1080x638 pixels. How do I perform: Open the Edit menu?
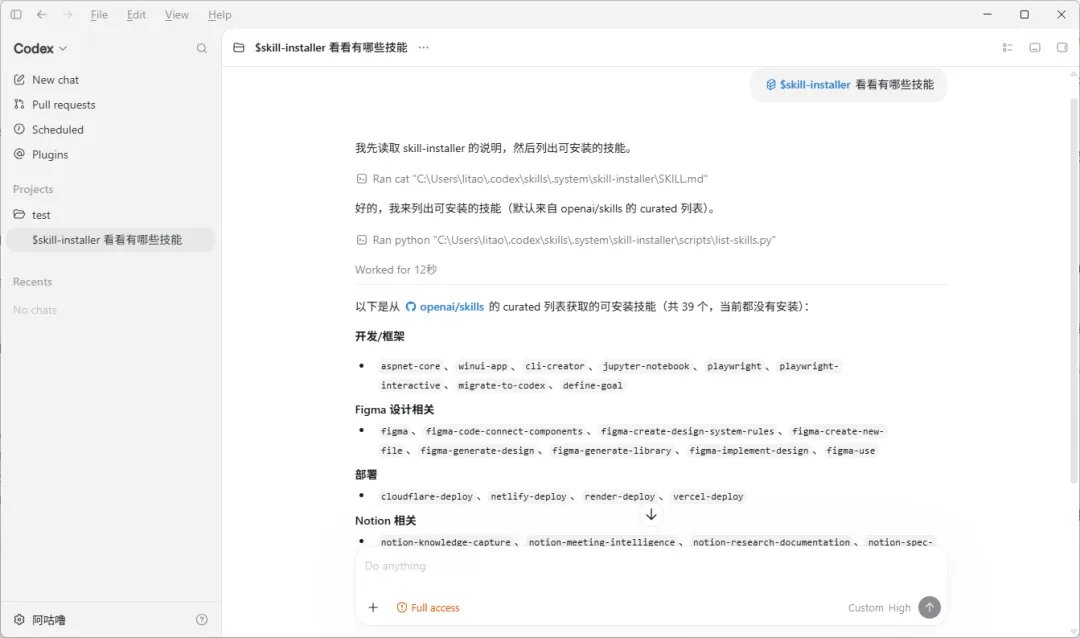click(136, 14)
